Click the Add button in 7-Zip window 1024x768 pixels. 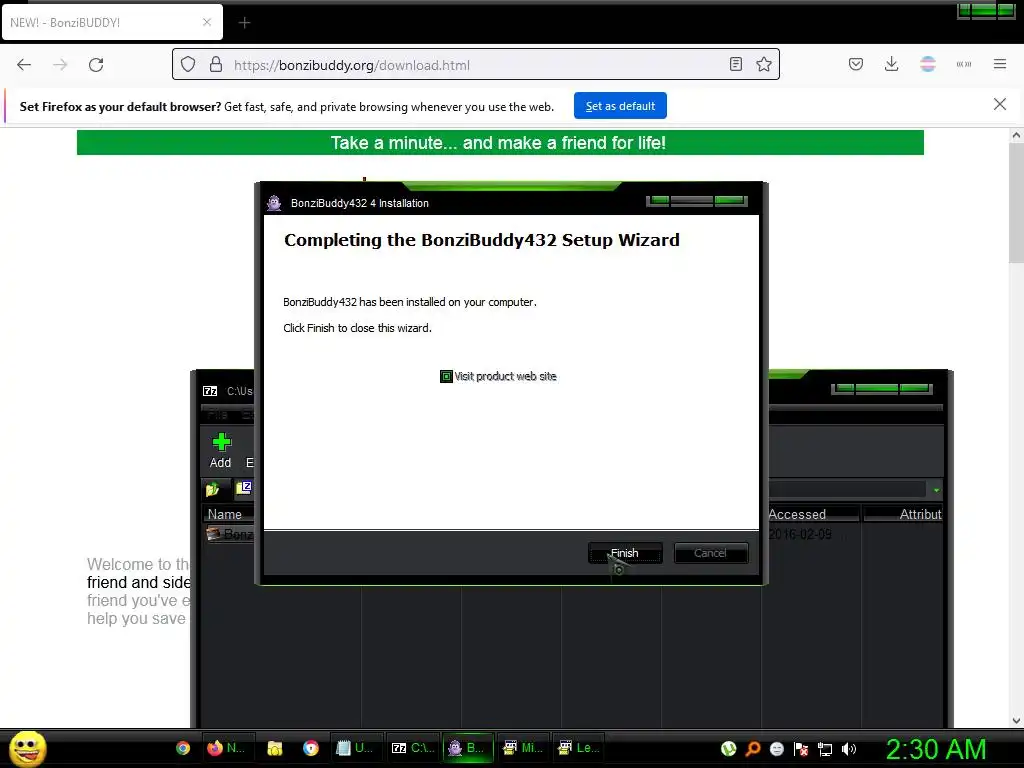(221, 451)
